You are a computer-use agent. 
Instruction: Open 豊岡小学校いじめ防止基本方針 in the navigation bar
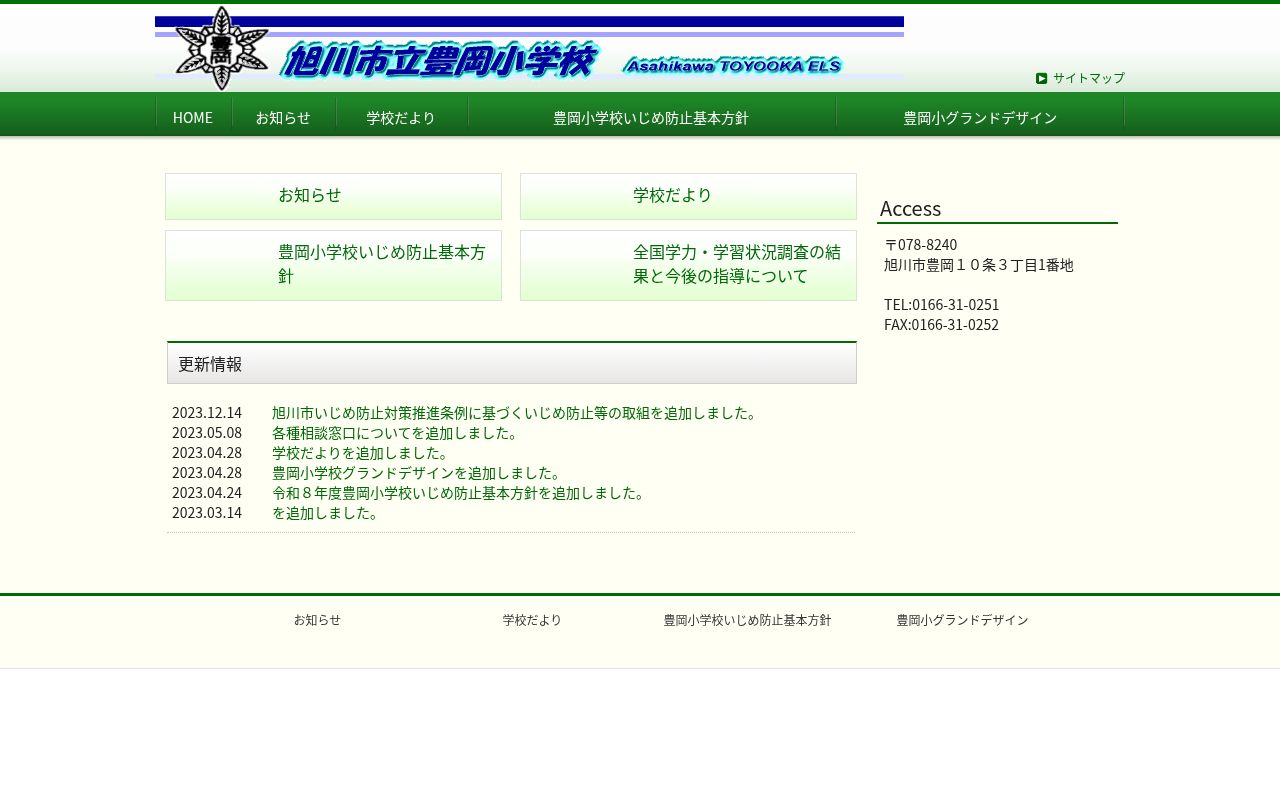click(x=651, y=117)
